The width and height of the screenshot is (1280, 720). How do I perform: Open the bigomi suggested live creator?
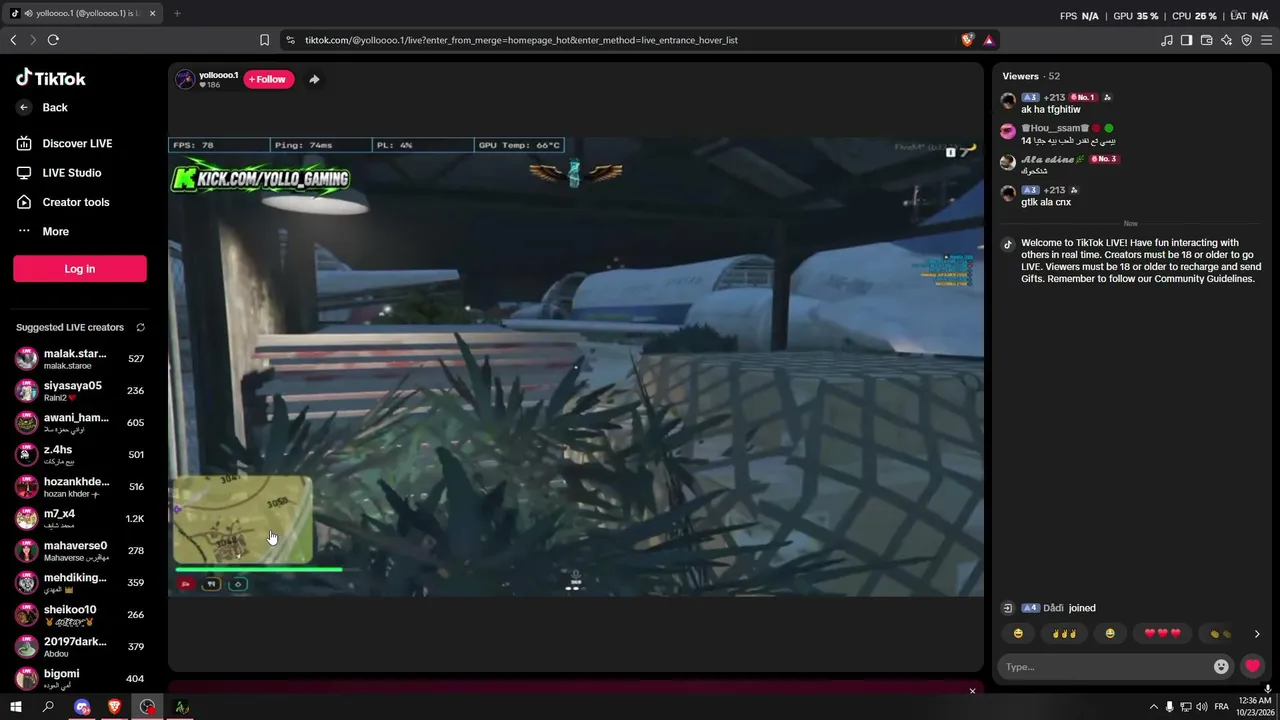coord(80,679)
